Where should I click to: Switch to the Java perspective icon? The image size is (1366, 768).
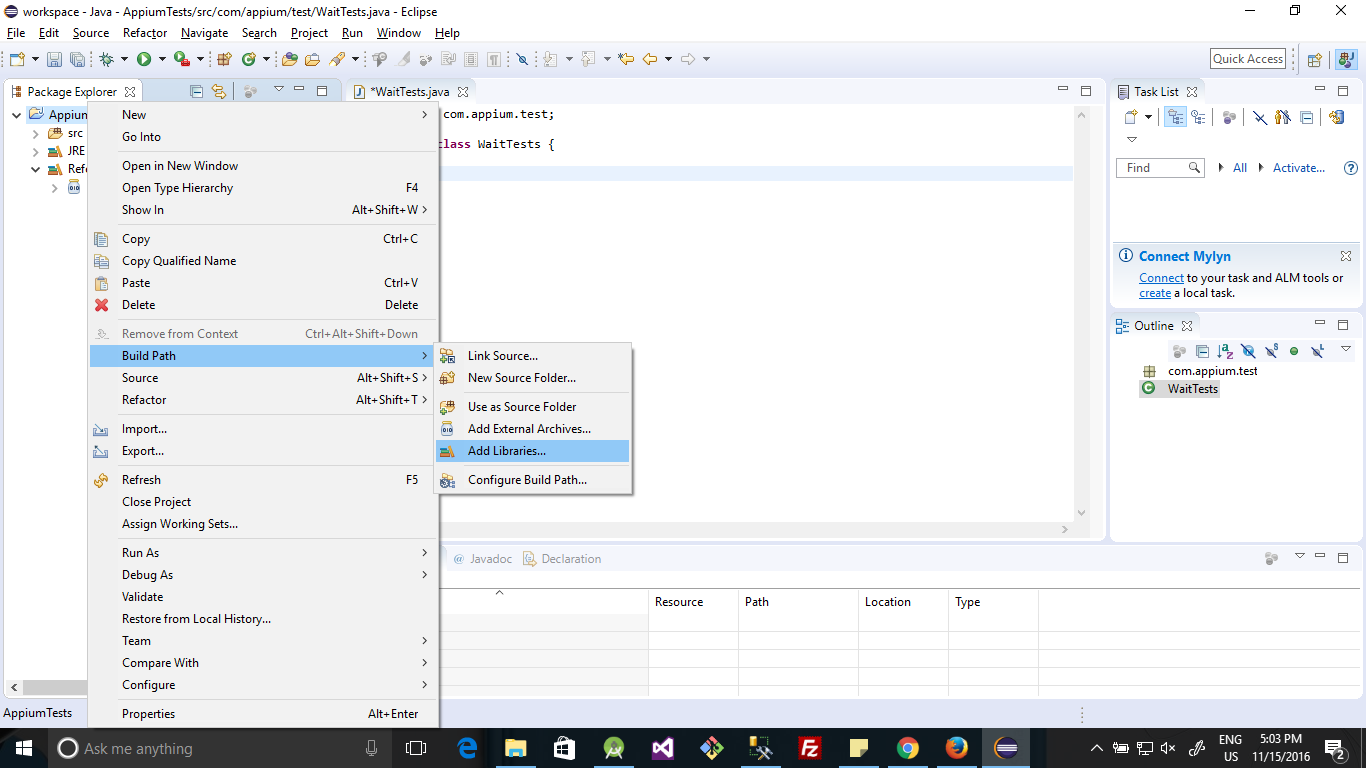(1345, 59)
